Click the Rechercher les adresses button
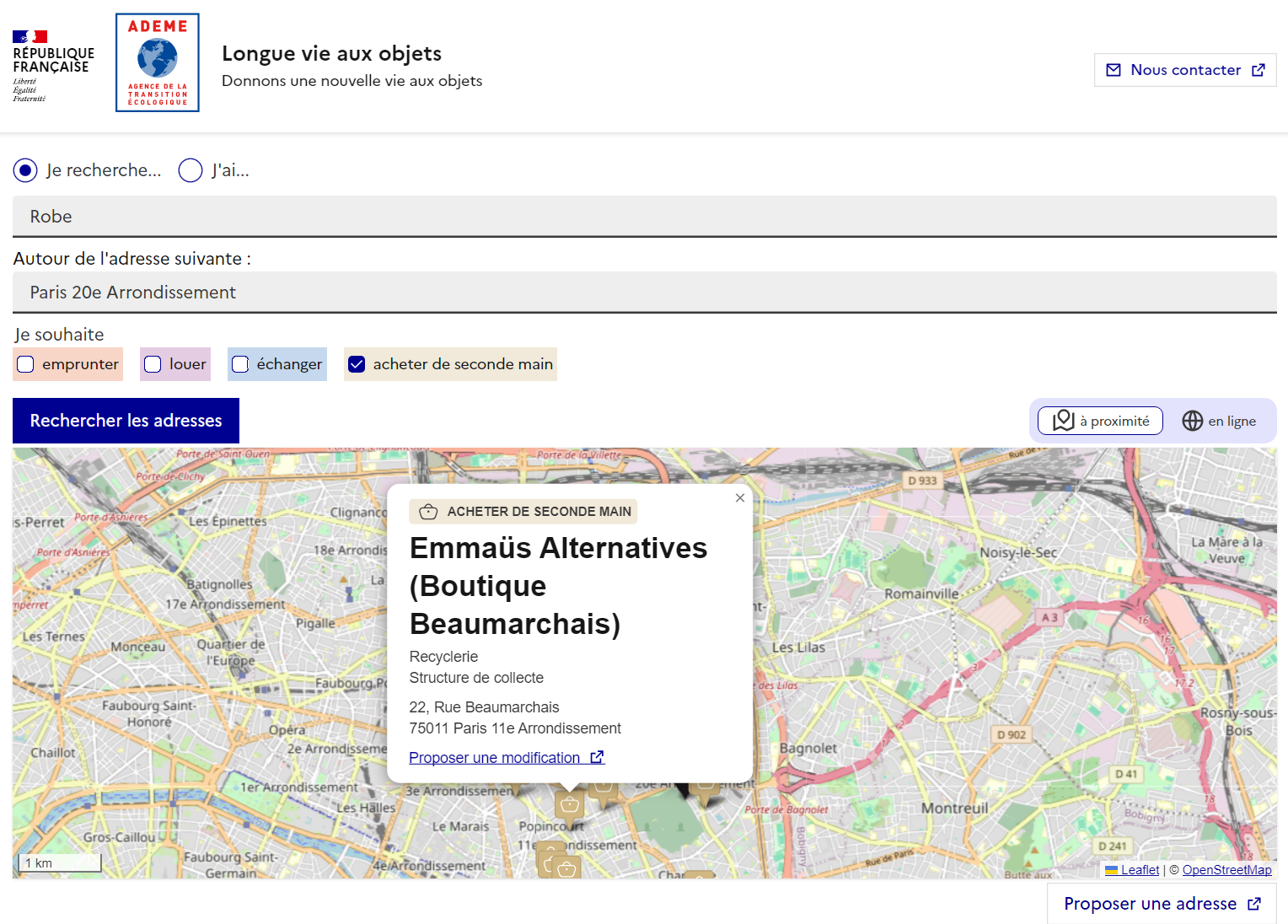This screenshot has height=924, width=1288. coord(126,421)
